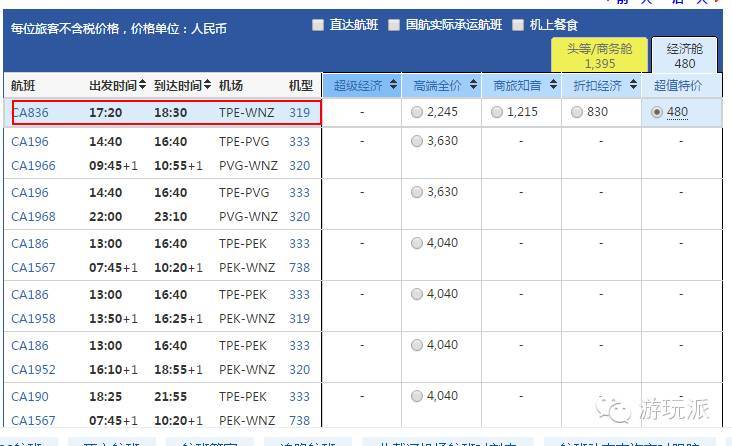
Task: Click departure time 22:00 of CA1968
Action: 106,217
